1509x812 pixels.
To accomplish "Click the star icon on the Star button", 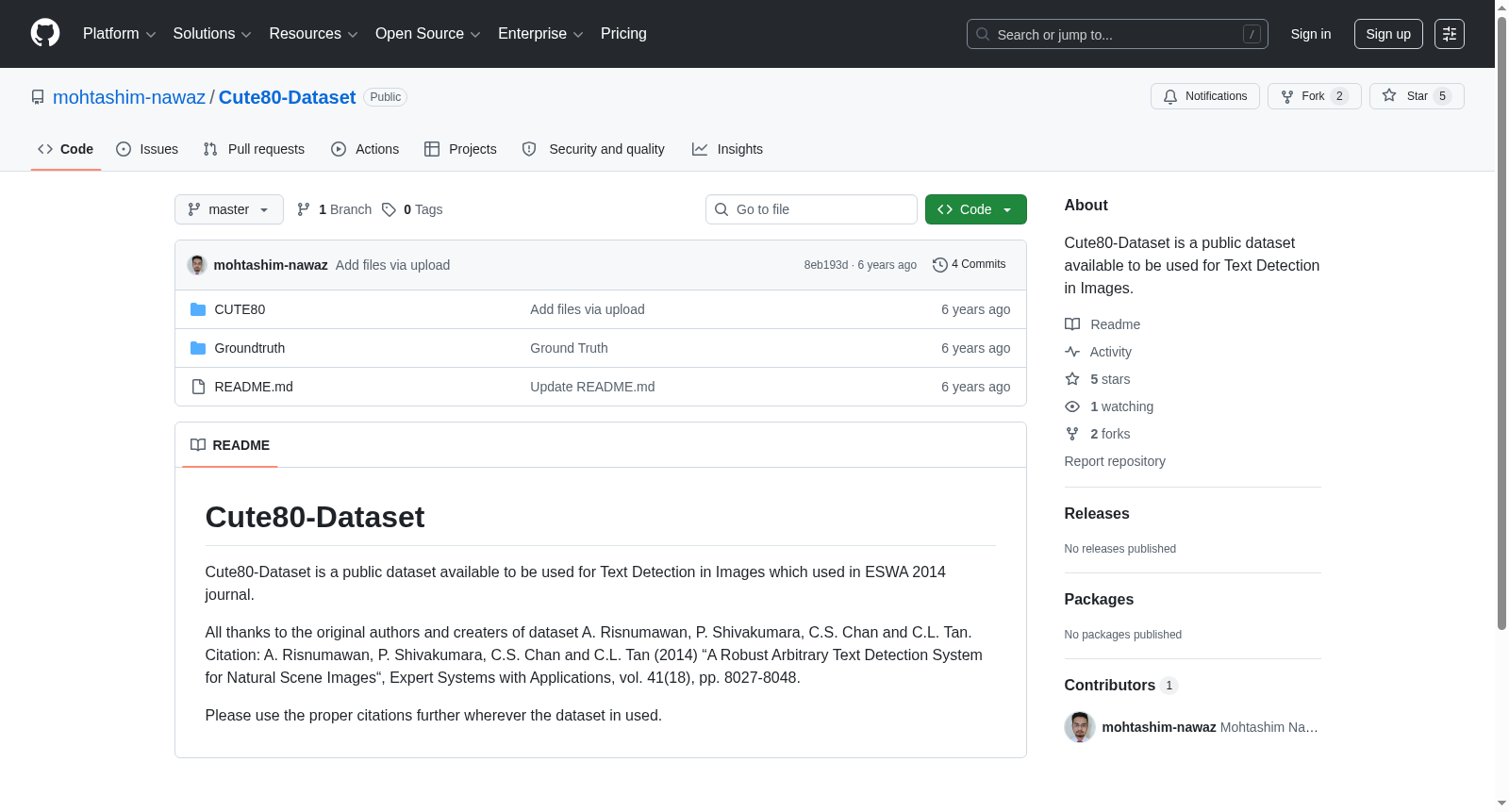I will coord(1389,95).
